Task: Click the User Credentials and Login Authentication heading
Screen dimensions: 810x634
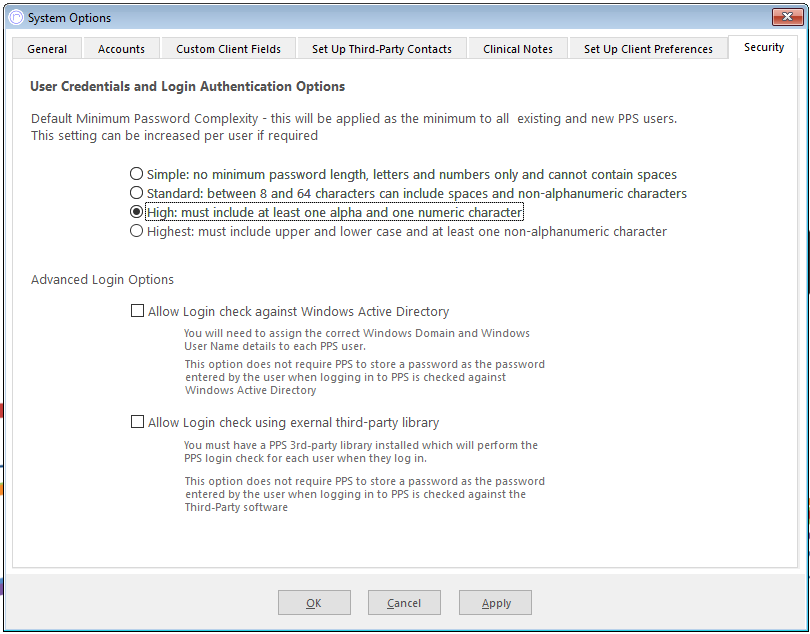Action: [x=188, y=86]
